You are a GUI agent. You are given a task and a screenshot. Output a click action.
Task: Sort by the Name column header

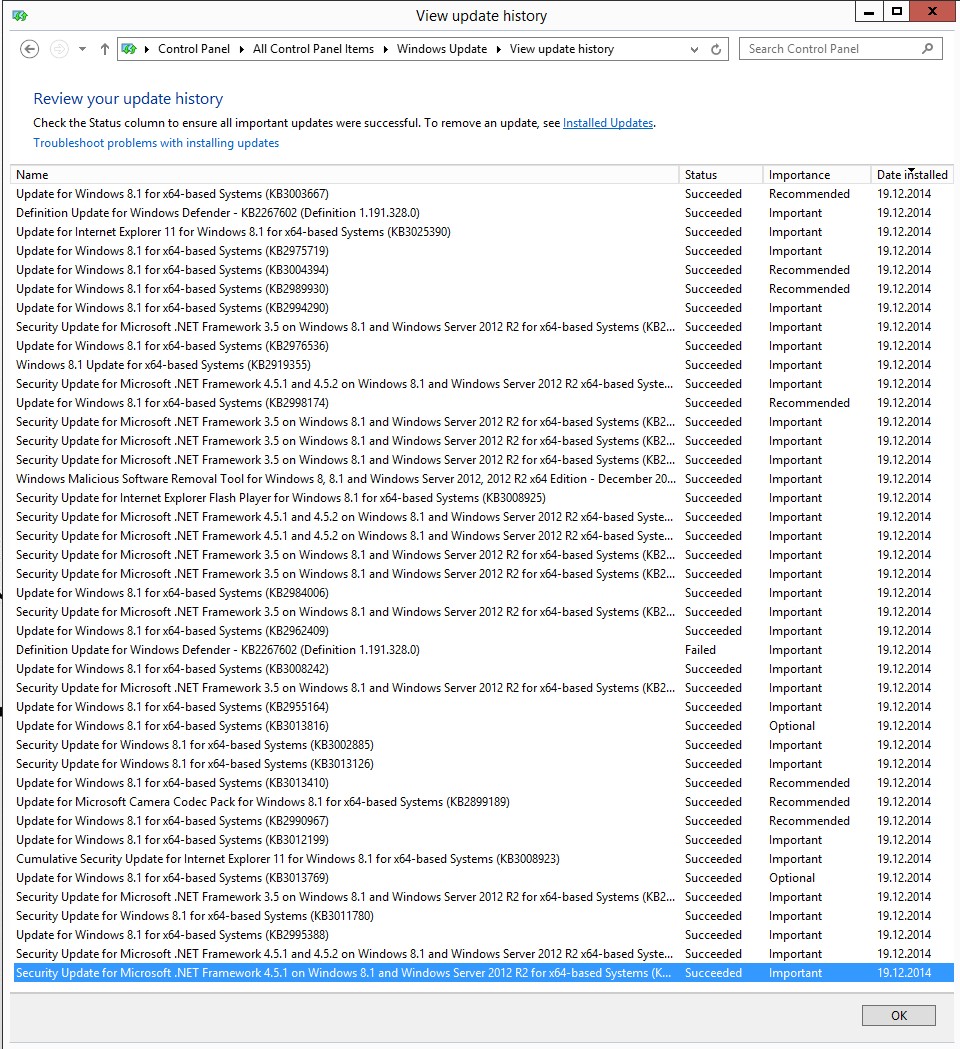click(345, 175)
